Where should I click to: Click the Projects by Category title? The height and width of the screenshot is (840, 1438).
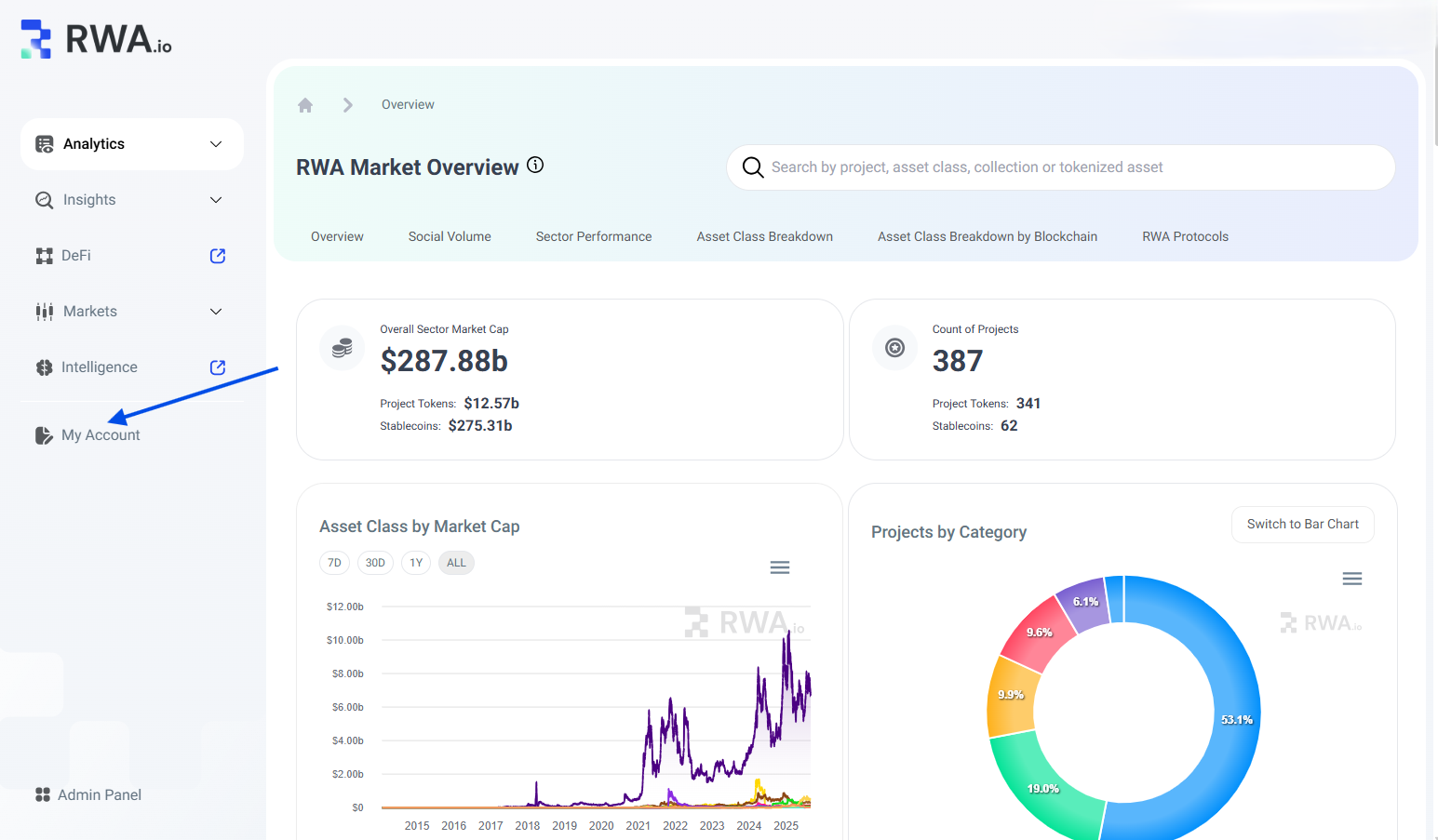949,532
